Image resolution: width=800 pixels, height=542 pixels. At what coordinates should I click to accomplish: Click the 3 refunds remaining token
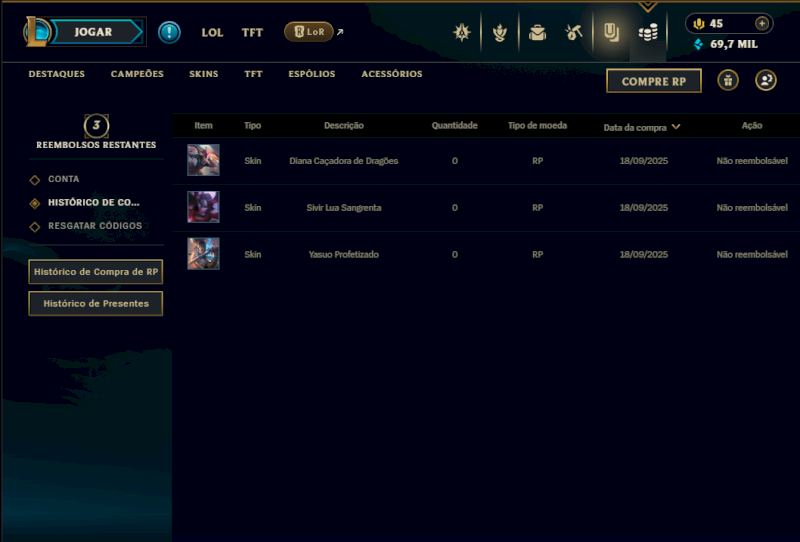(x=96, y=126)
